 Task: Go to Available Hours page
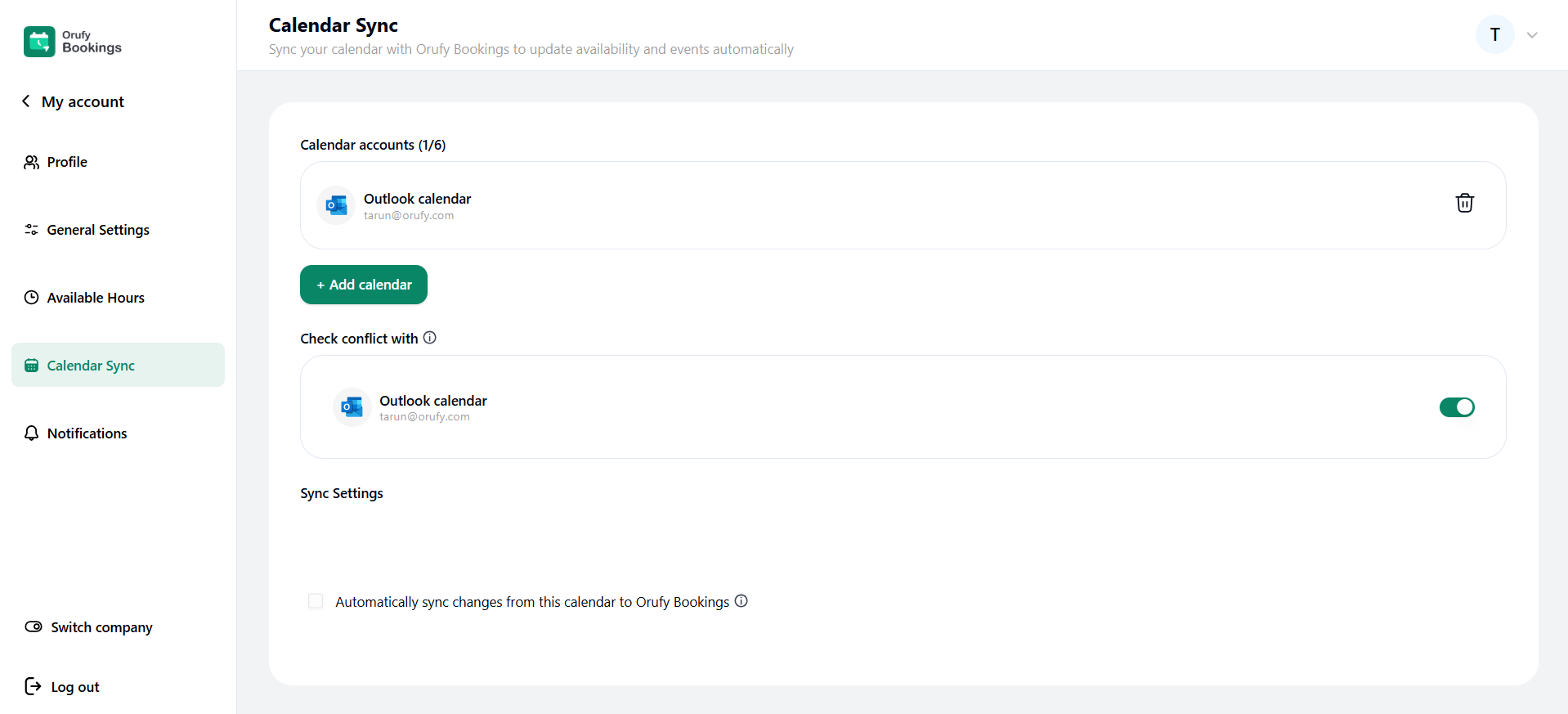click(96, 298)
